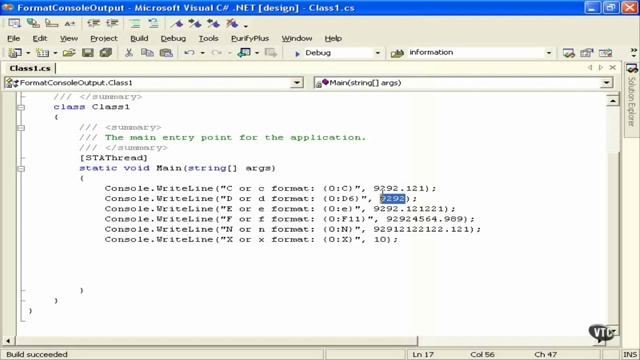Viewport: 640px width, 360px height.
Task: Click the Display Parameter Info icon
Action: 33,24
